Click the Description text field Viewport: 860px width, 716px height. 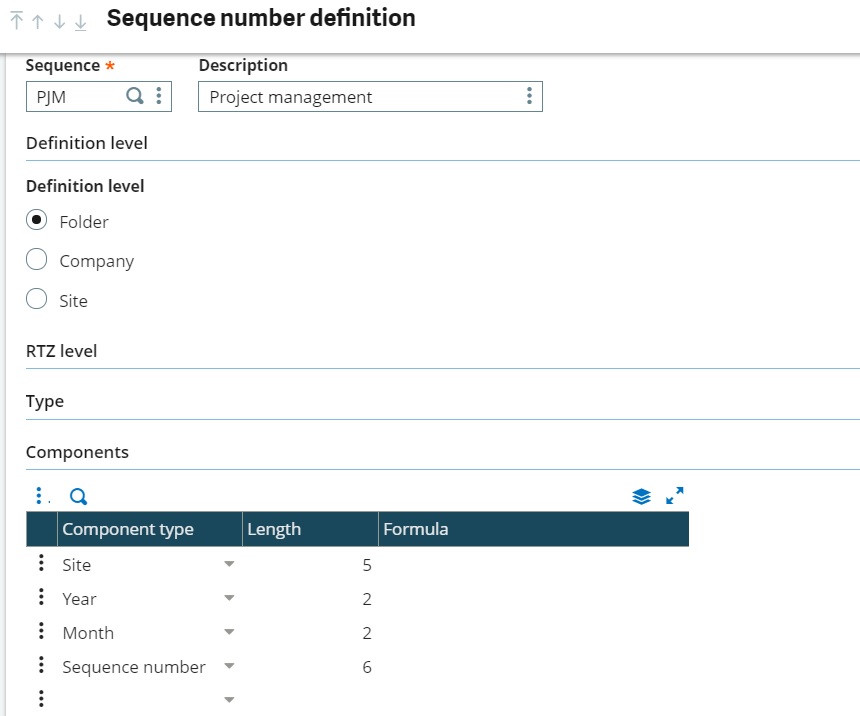(362, 97)
